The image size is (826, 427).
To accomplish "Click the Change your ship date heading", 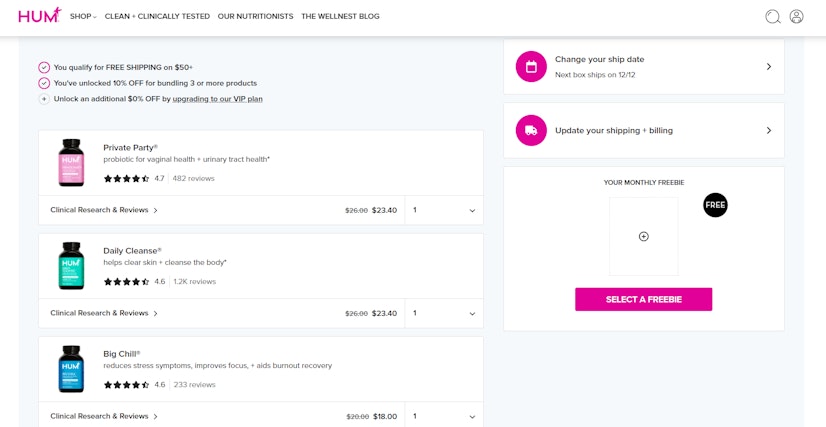I will [x=599, y=59].
